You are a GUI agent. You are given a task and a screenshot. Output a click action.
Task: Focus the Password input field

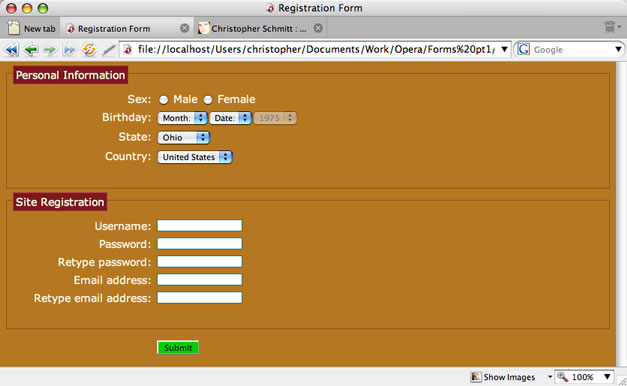click(200, 244)
